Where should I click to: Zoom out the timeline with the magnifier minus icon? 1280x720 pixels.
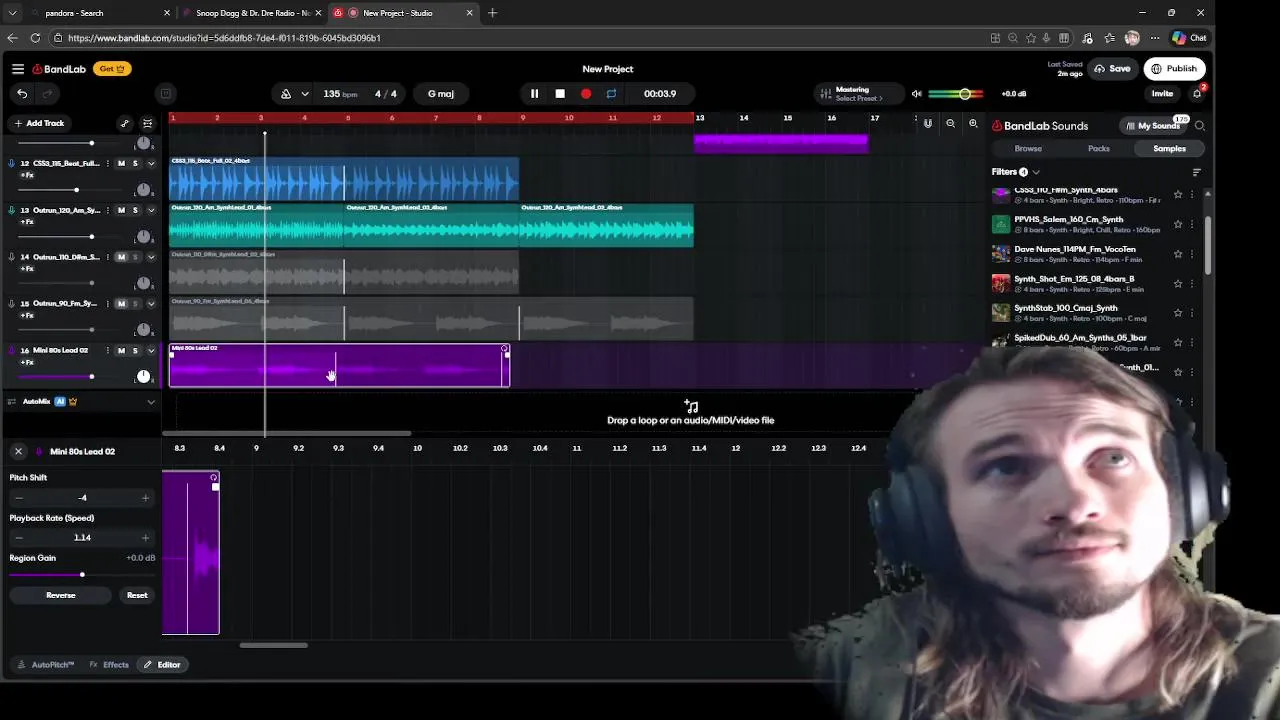click(x=950, y=124)
